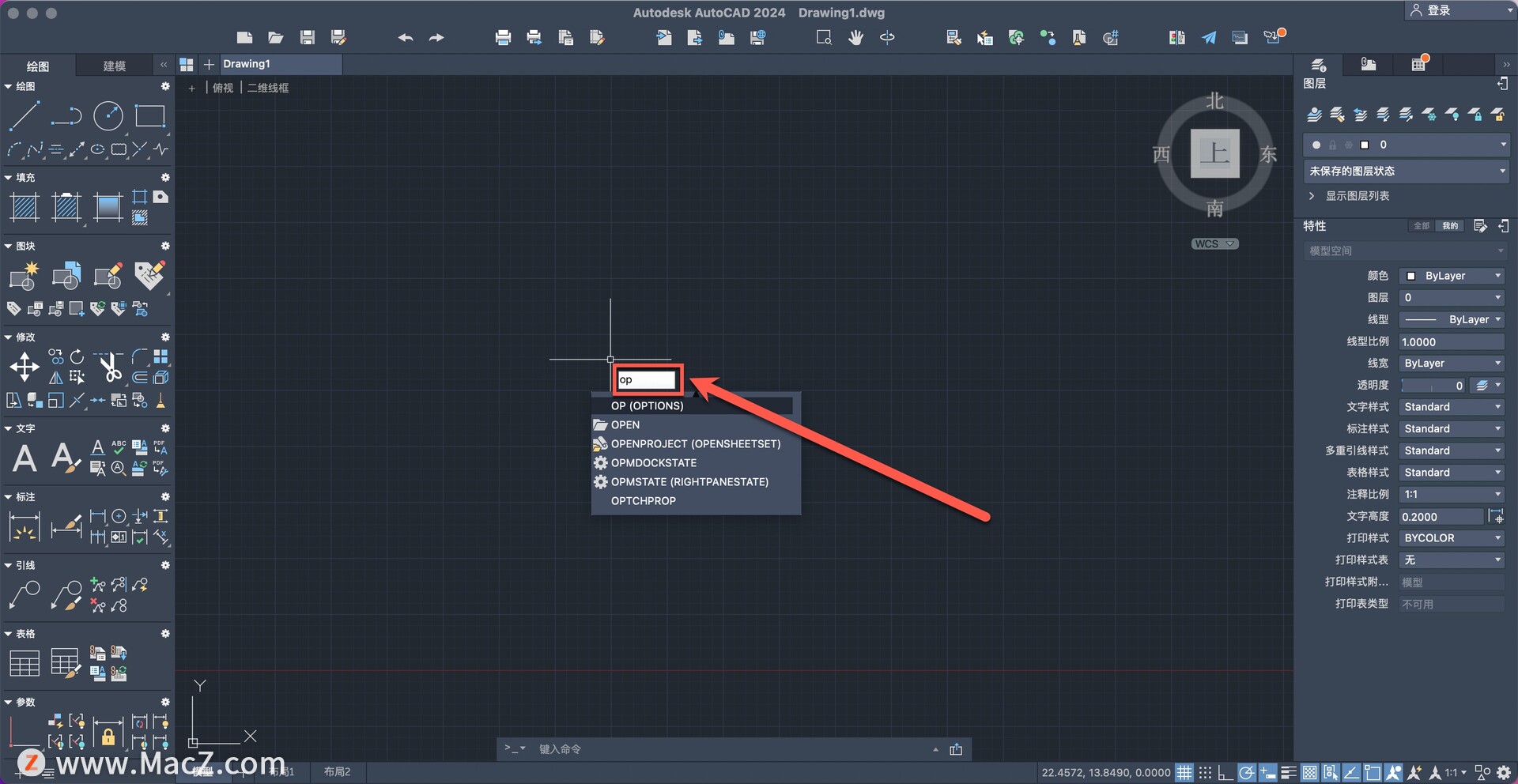Toggle lineweight display in status bar

coord(1289,772)
